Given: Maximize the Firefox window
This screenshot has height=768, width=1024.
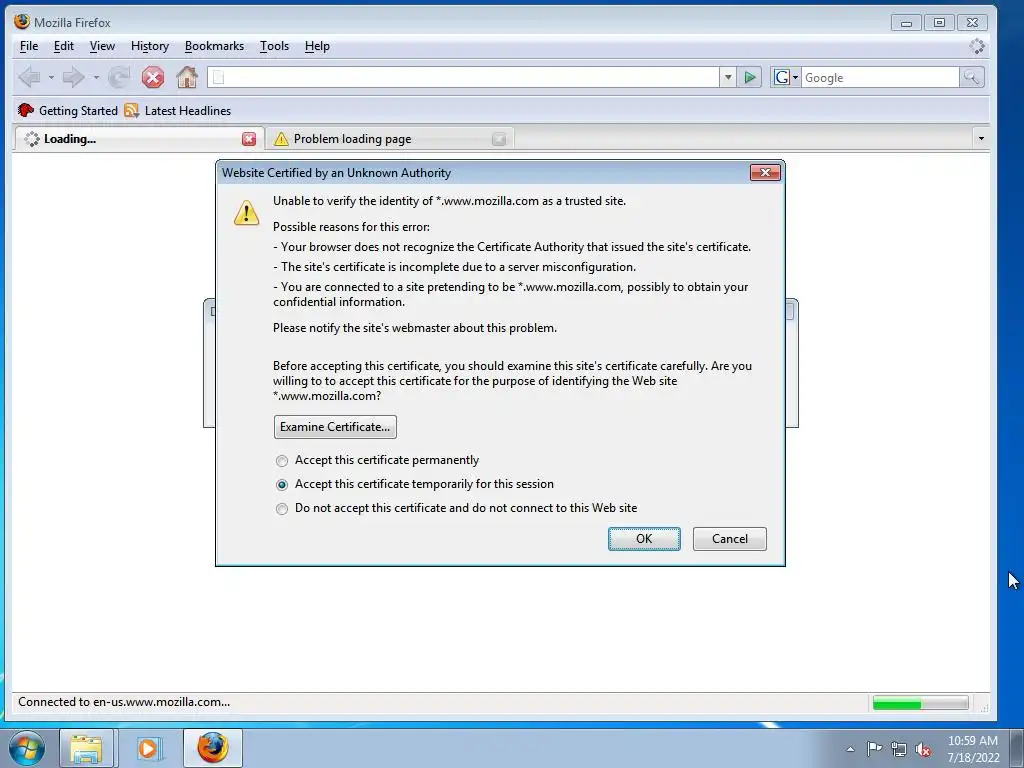Looking at the screenshot, I should pyautogui.click(x=939, y=23).
